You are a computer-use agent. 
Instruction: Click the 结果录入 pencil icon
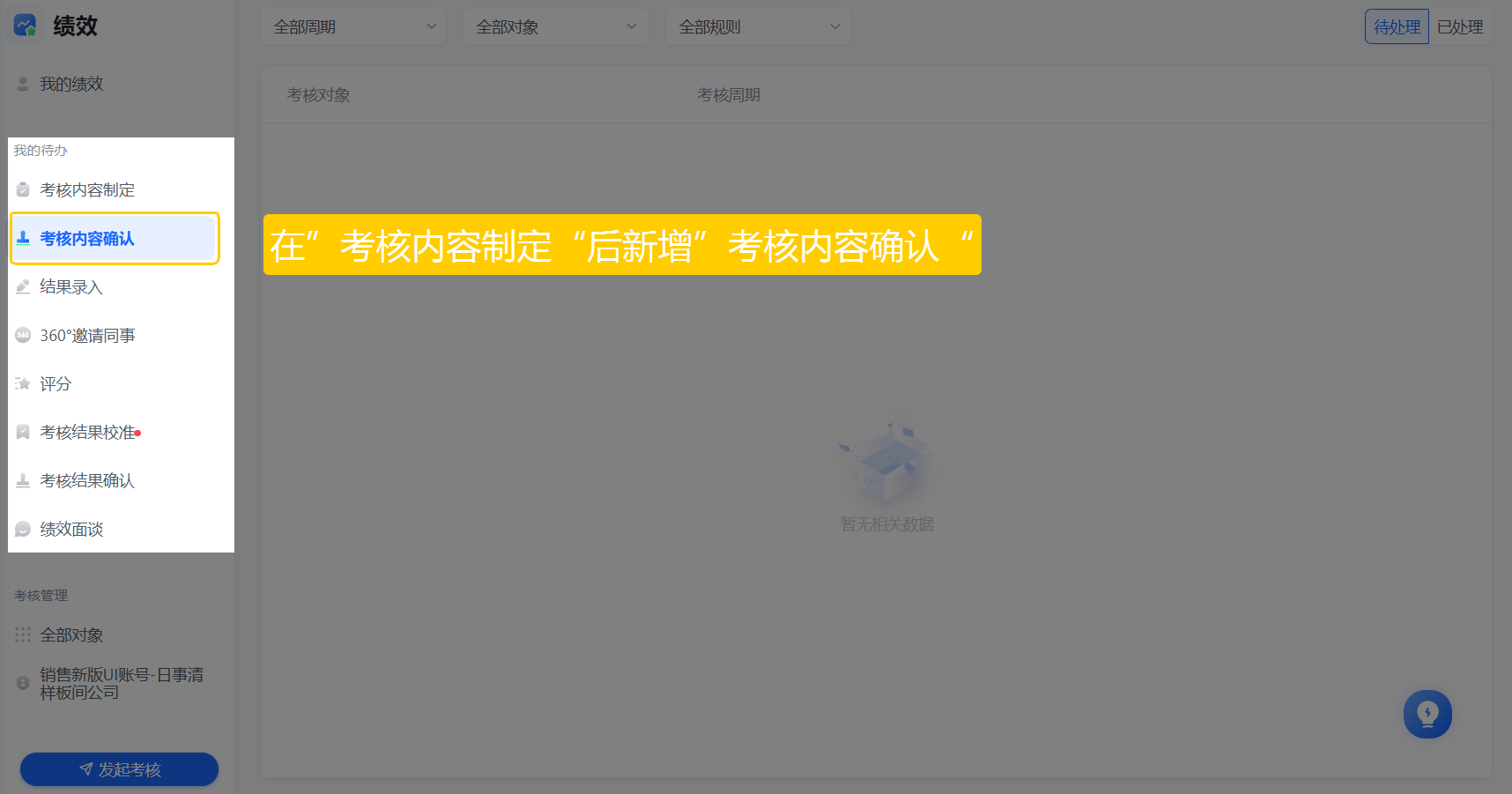tap(23, 286)
